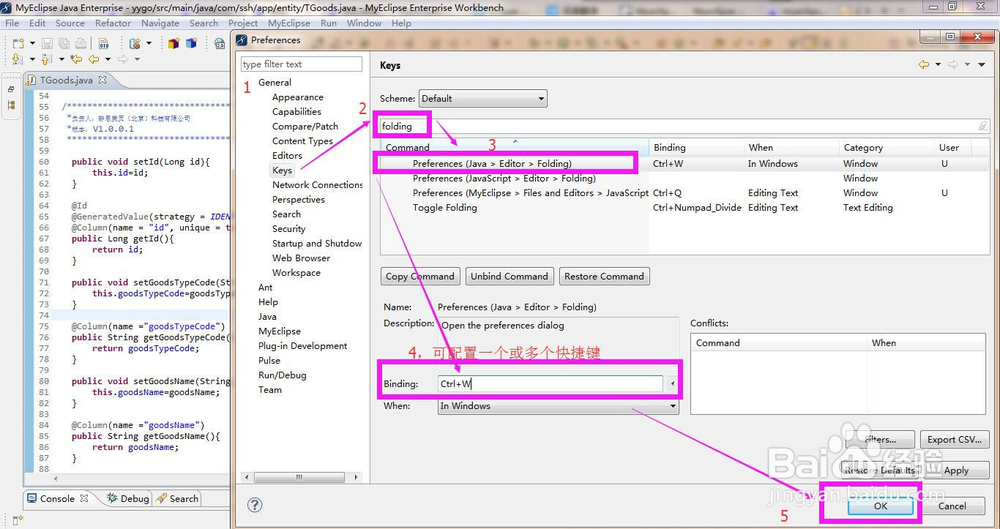The image size is (1000, 529).
Task: Click the clear filter eraser icon
Action: pyautogui.click(x=983, y=126)
